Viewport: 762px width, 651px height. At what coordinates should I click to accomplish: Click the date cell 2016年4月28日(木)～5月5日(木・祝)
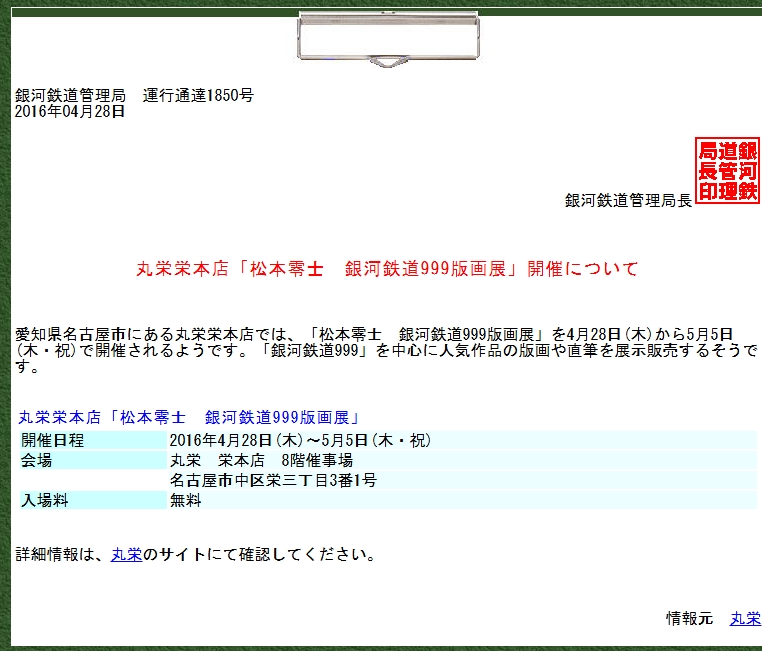(x=462, y=440)
